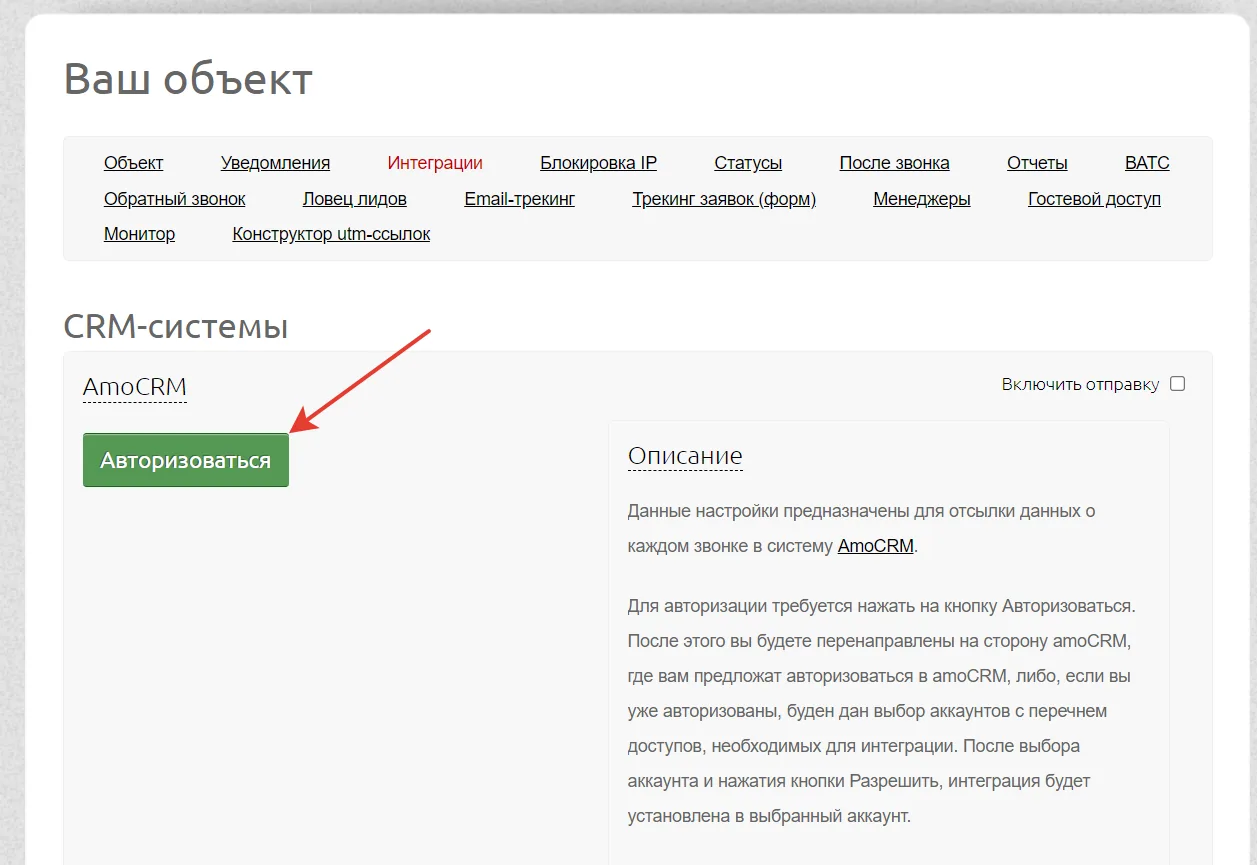Viewport: 1257px width, 865px height.
Task: Open Email-трекинг tab
Action: pos(519,199)
